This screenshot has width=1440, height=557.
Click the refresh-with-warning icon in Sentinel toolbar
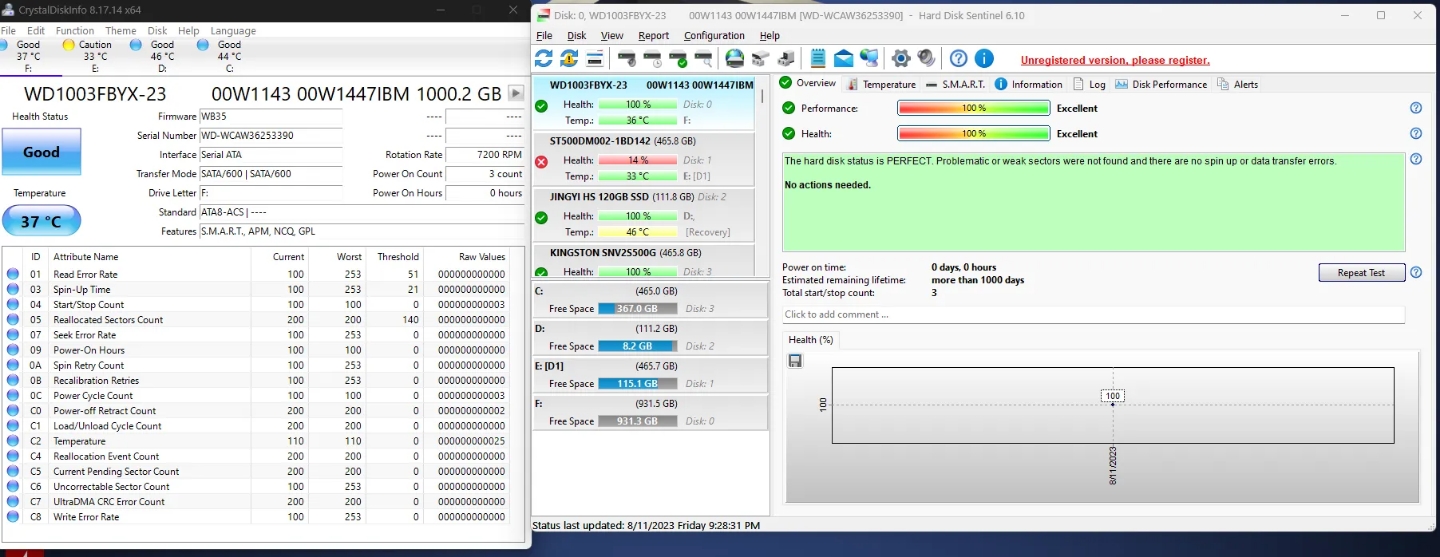tap(569, 58)
